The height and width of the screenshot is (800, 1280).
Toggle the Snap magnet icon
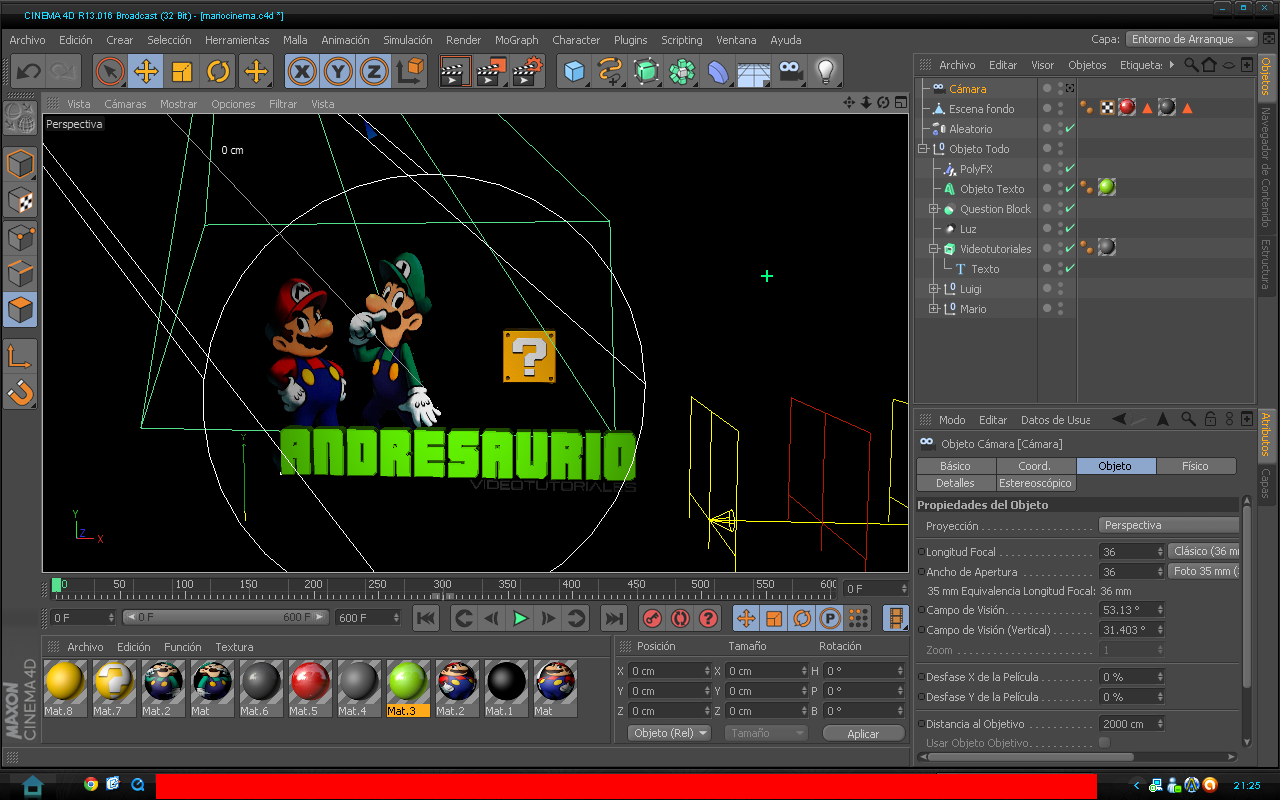pos(21,393)
